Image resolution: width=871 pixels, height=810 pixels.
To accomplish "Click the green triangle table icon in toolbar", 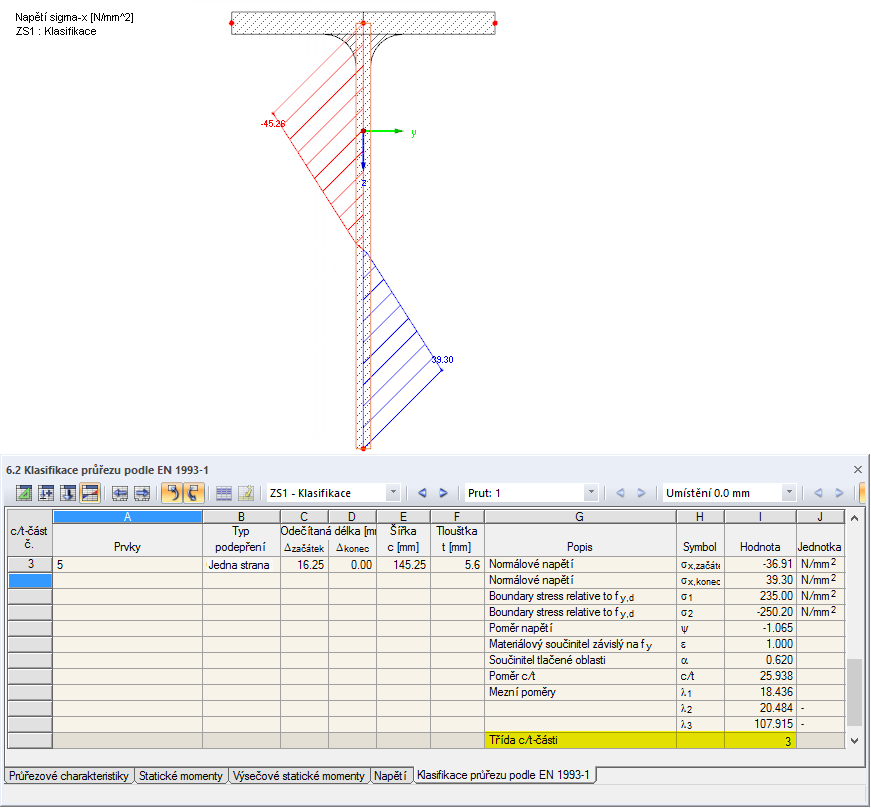I will tap(23, 493).
